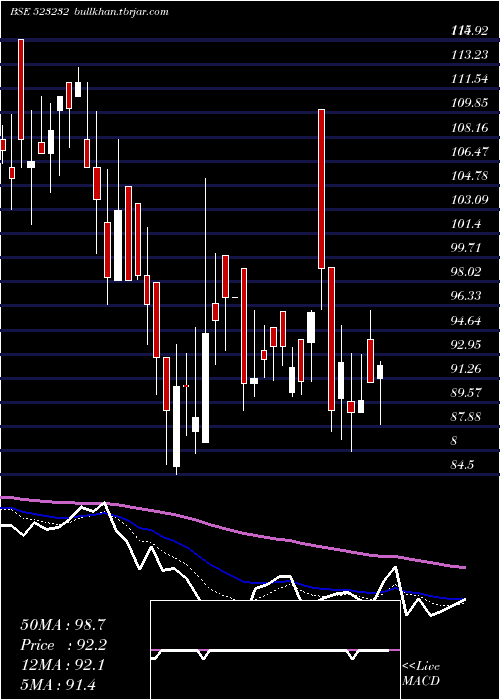
Task: Click the Price : 92.2 readout
Action: [x=64, y=645]
